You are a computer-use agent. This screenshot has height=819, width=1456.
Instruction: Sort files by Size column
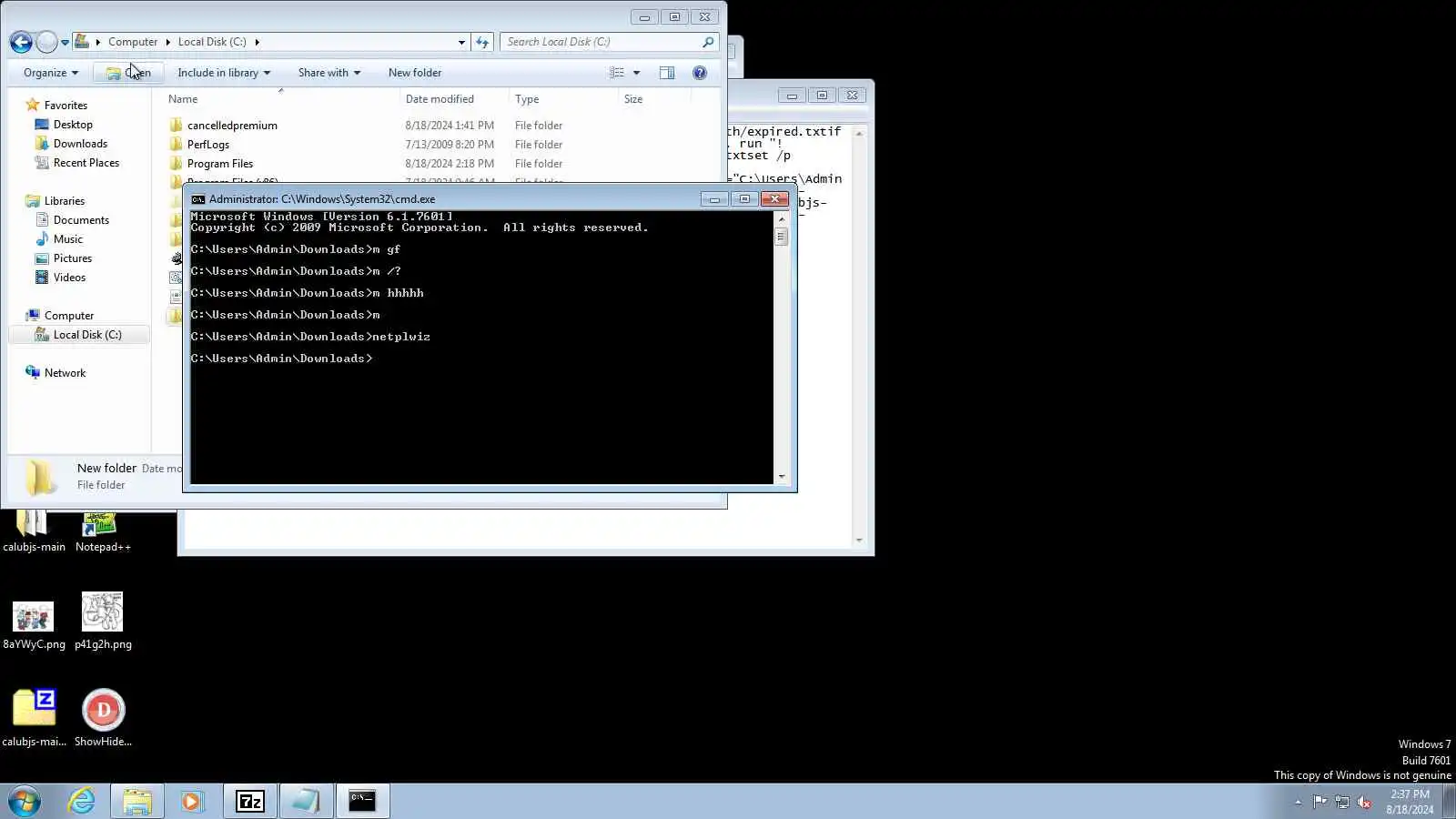(x=655, y=99)
